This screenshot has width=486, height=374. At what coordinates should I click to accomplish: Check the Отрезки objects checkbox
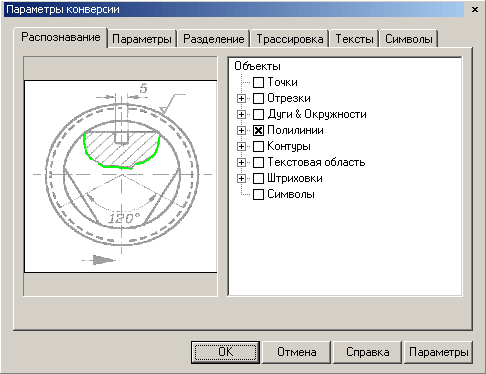coord(258,98)
